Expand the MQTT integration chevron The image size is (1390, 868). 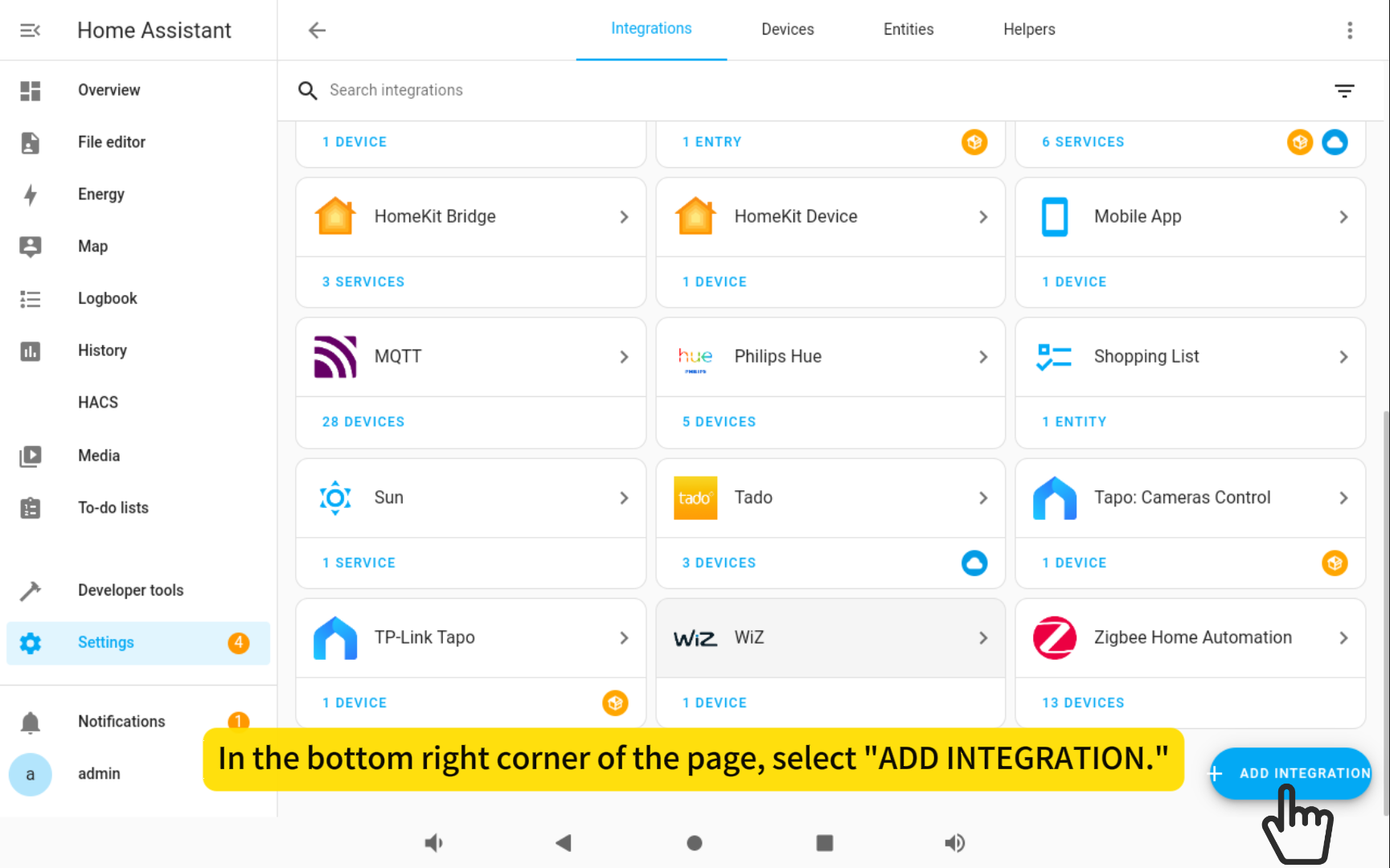pyautogui.click(x=624, y=357)
